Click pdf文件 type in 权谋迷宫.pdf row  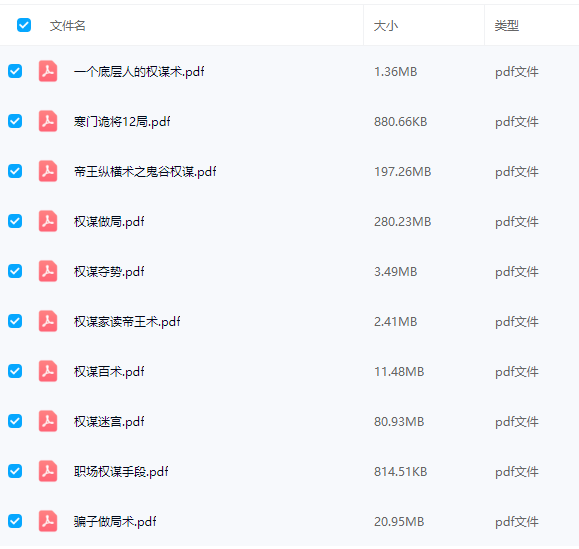(517, 422)
